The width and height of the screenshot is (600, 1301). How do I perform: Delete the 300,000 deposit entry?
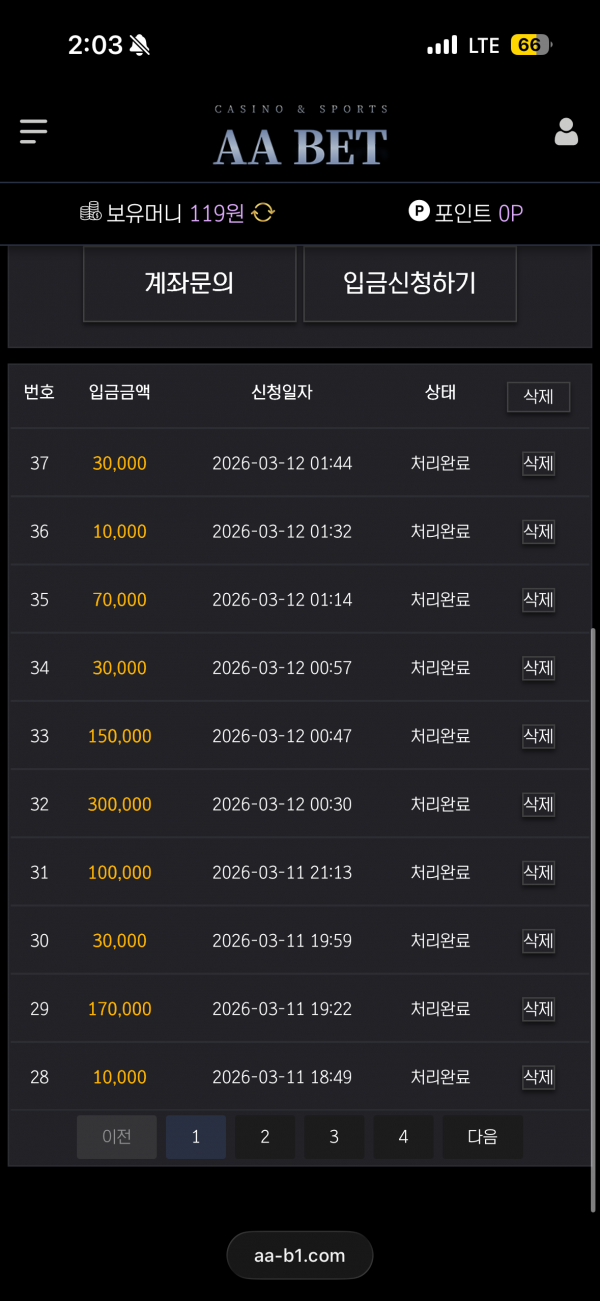pyautogui.click(x=538, y=804)
